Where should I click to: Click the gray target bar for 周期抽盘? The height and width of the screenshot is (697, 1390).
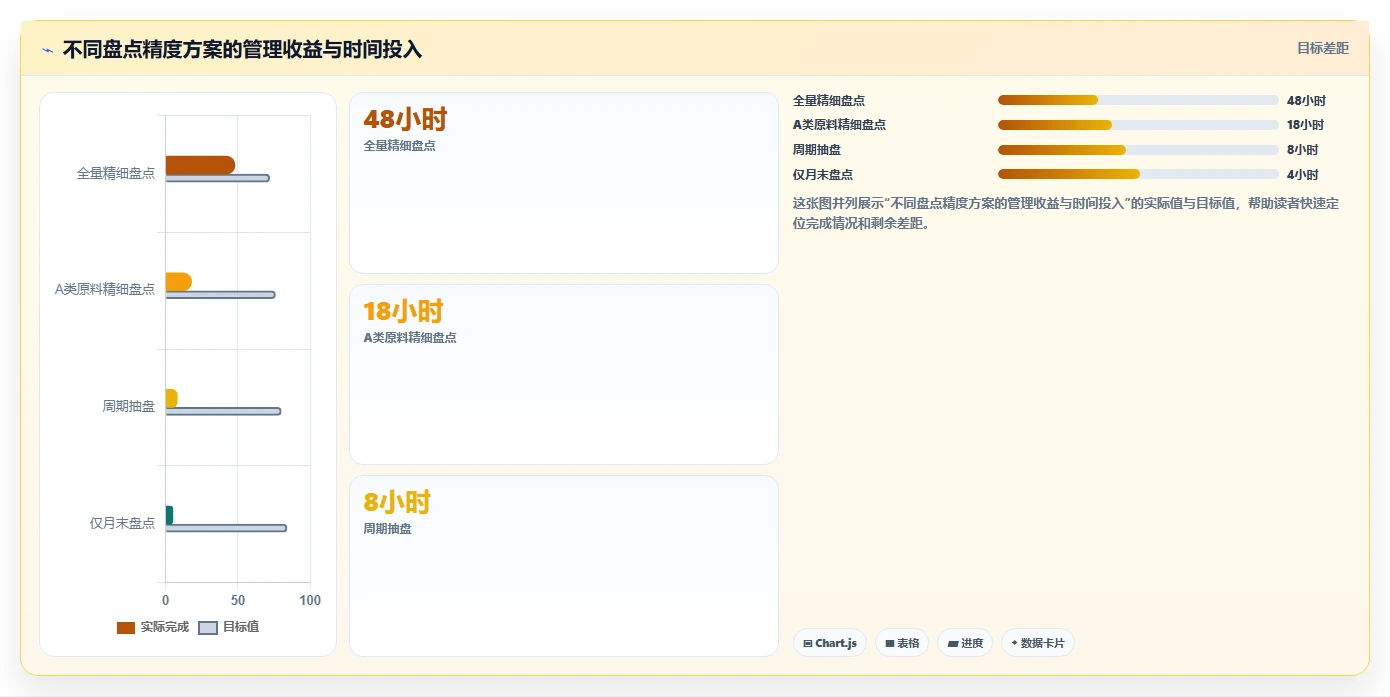[223, 411]
